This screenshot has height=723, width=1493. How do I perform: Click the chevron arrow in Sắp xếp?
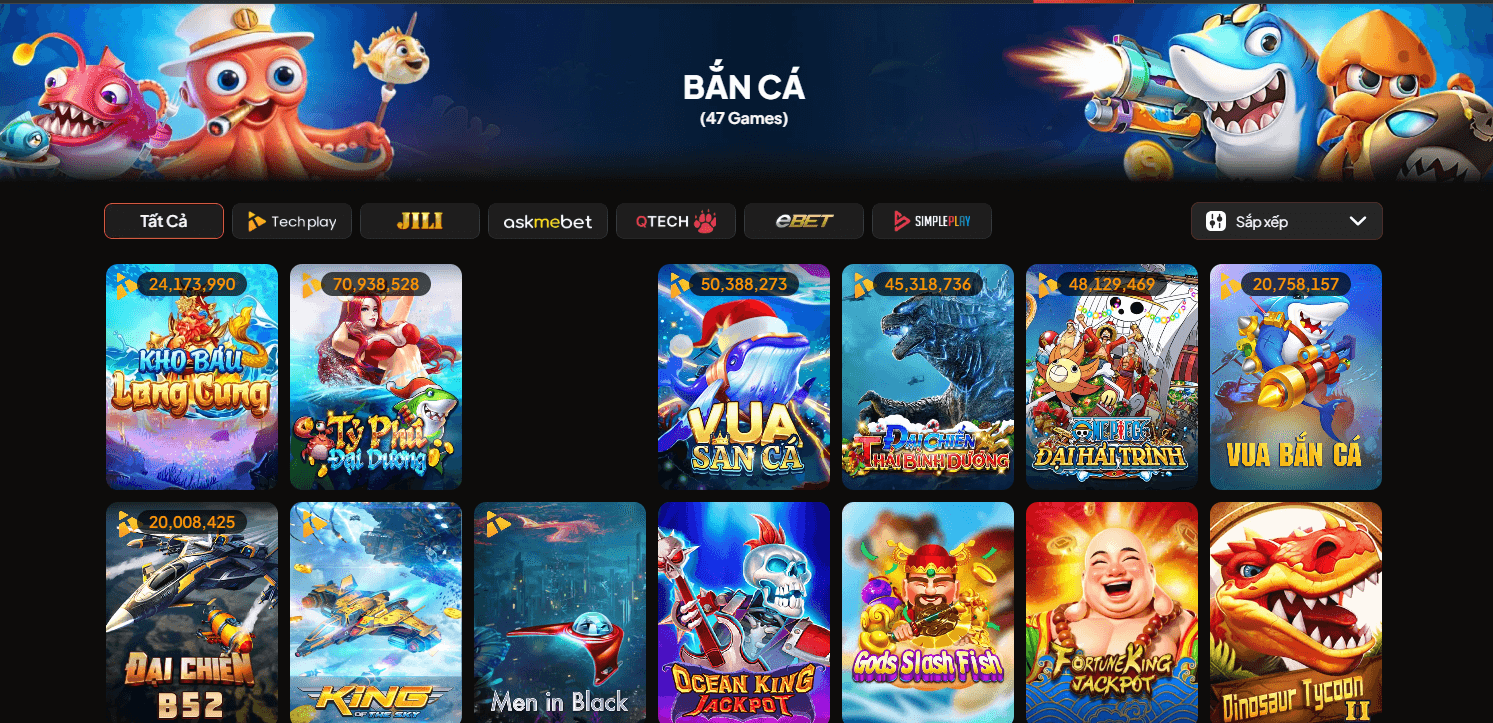[1357, 221]
